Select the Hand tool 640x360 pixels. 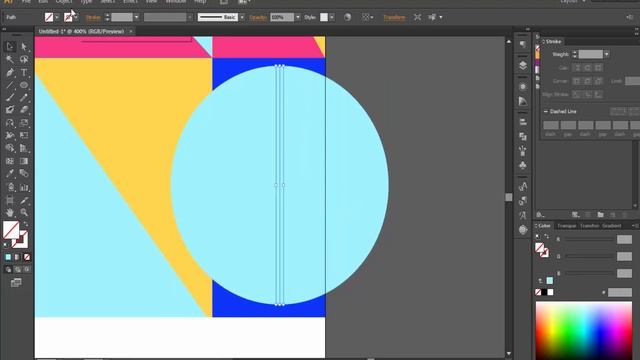(10, 212)
